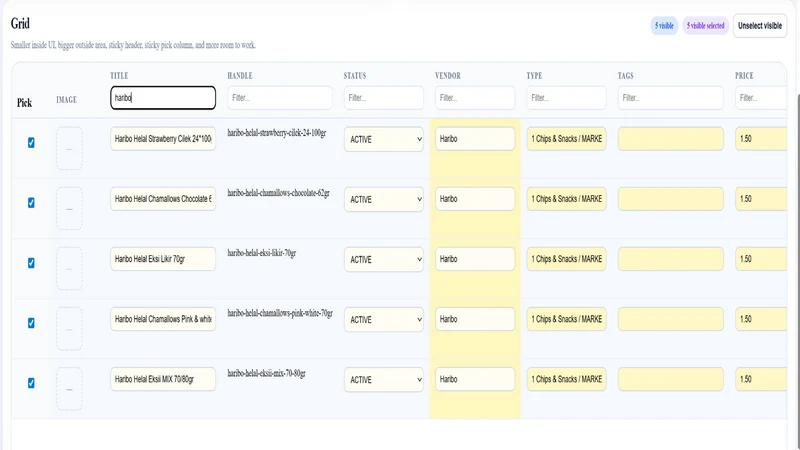Click the Status filter field

(x=384, y=97)
